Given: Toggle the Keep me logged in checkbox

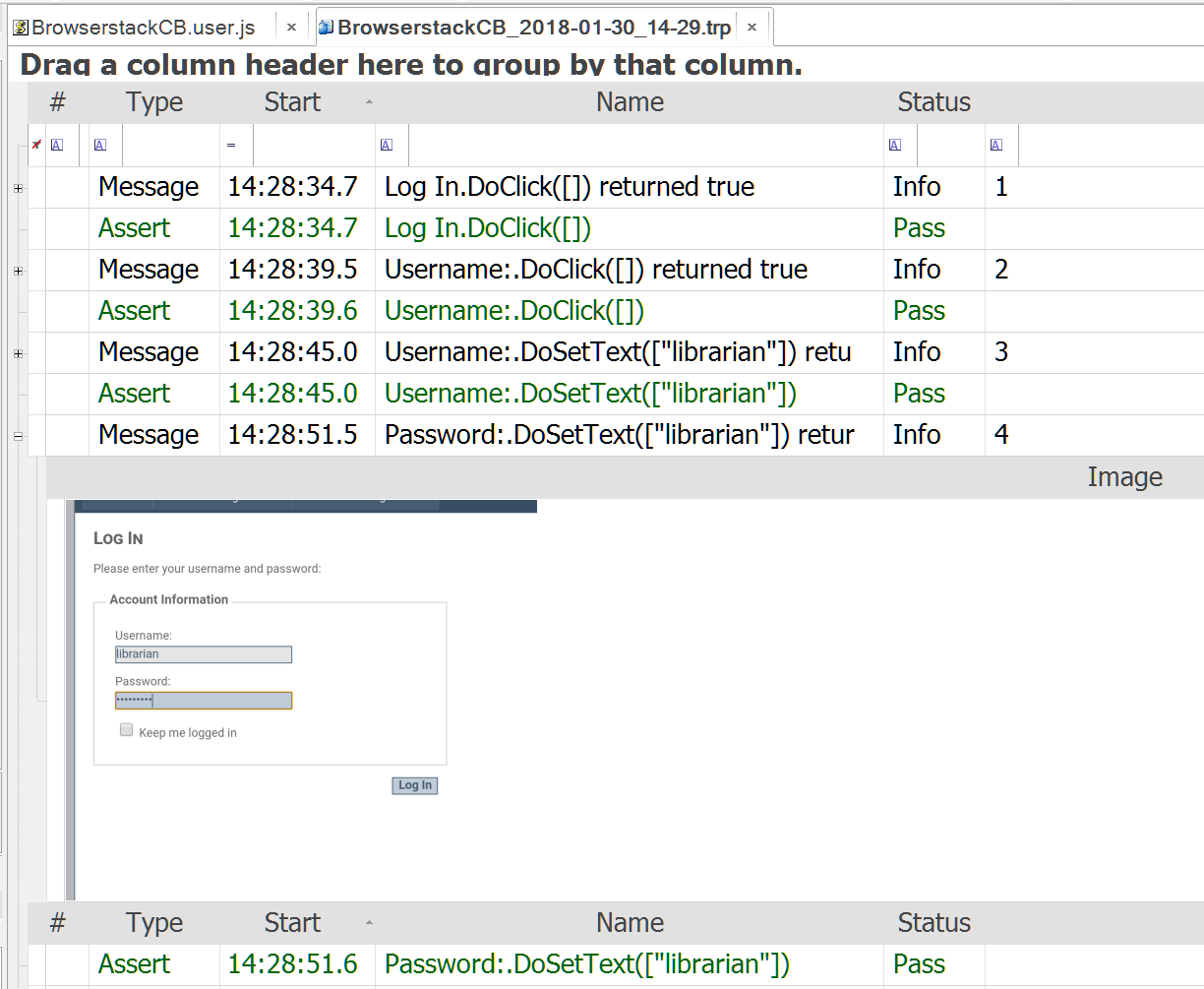Looking at the screenshot, I should pyautogui.click(x=126, y=730).
